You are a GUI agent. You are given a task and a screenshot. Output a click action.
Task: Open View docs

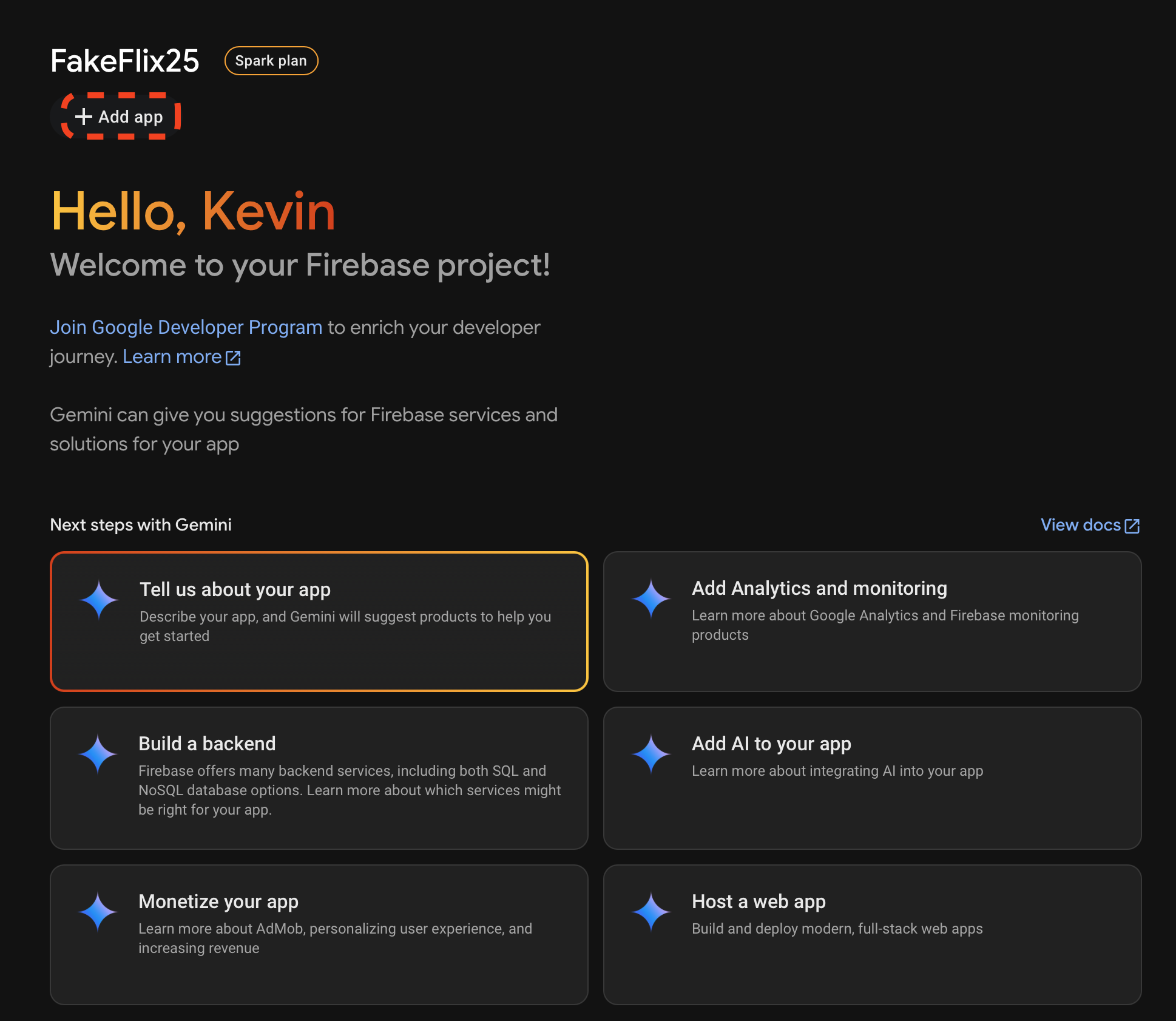click(x=1080, y=525)
